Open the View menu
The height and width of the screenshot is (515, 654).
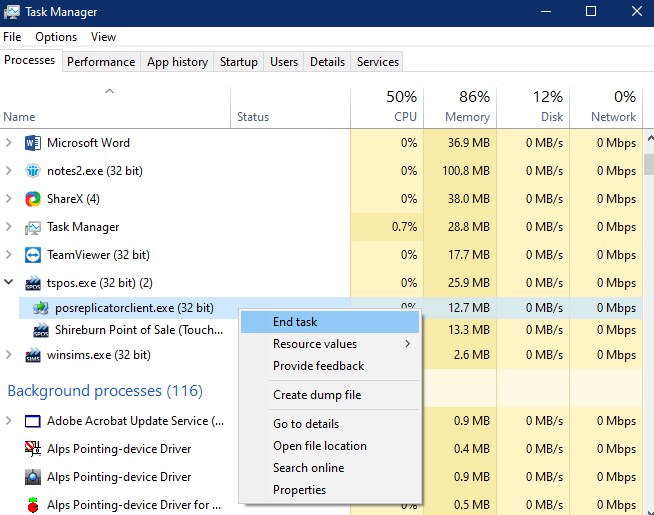[103, 37]
